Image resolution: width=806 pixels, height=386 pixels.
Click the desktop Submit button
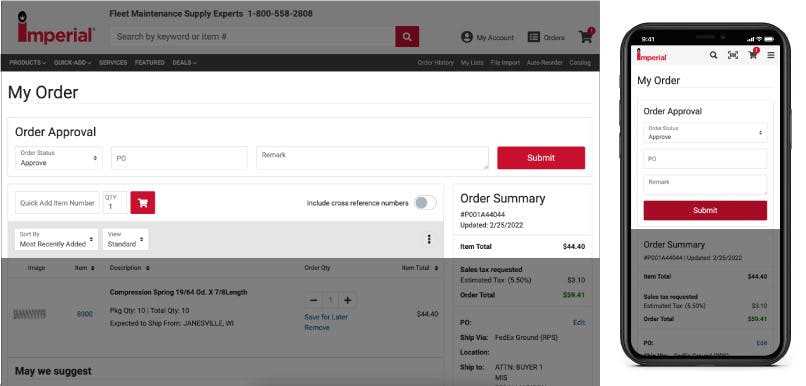coord(541,158)
